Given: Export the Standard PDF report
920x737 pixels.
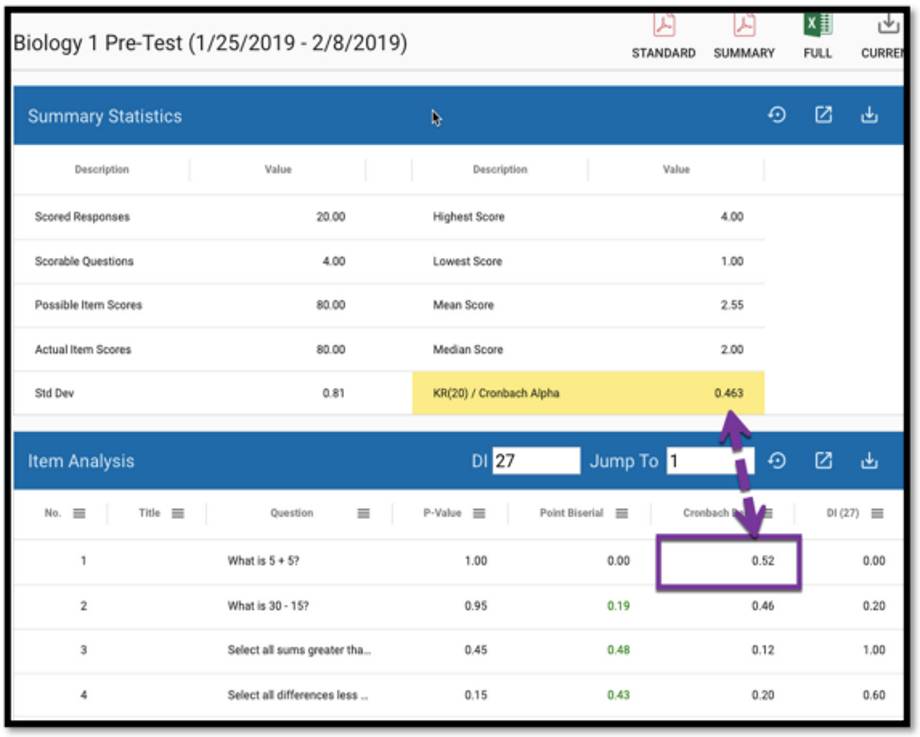Looking at the screenshot, I should (x=663, y=27).
